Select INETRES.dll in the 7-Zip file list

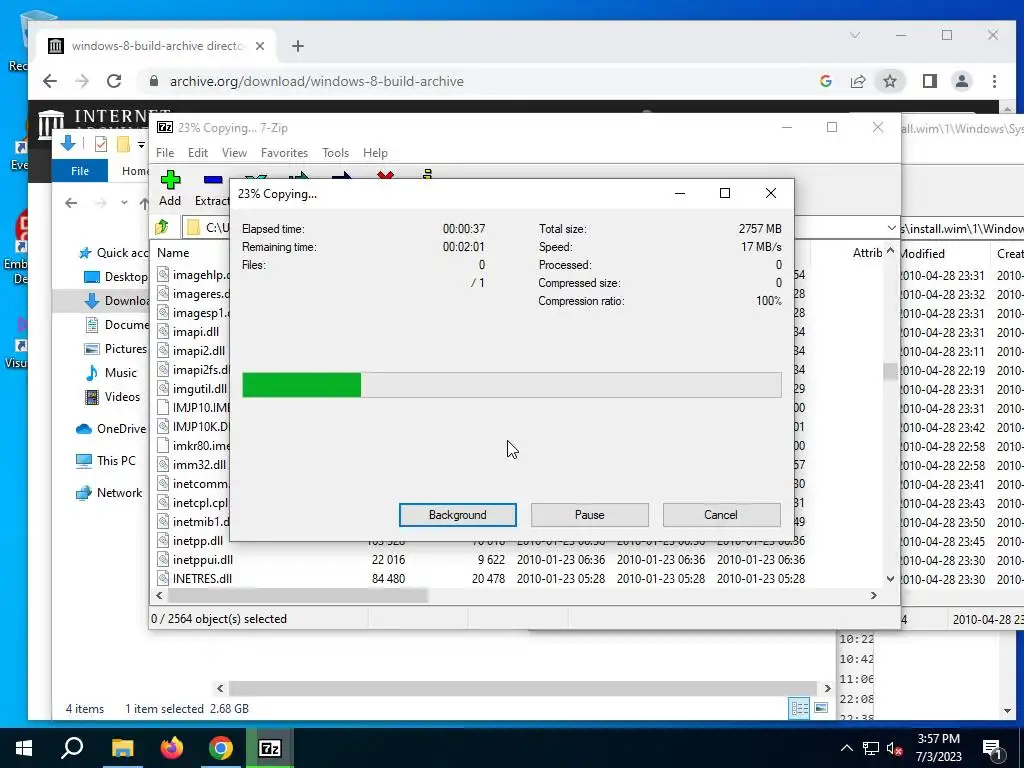coord(202,579)
